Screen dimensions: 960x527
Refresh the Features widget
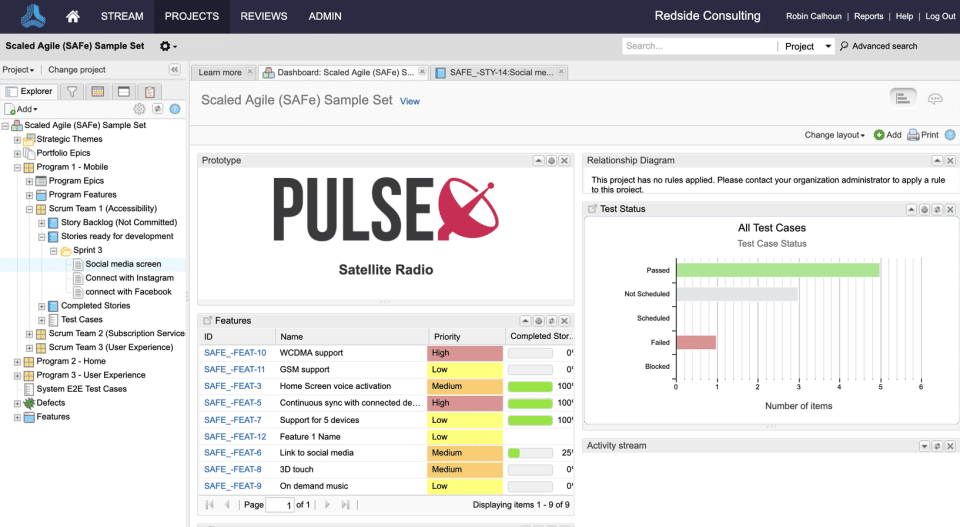point(552,321)
